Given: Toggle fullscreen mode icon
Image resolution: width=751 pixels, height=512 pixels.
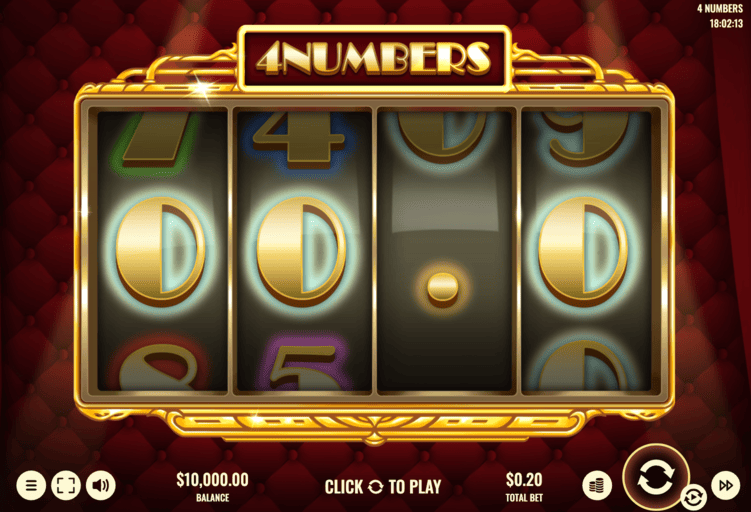Looking at the screenshot, I should click(66, 485).
